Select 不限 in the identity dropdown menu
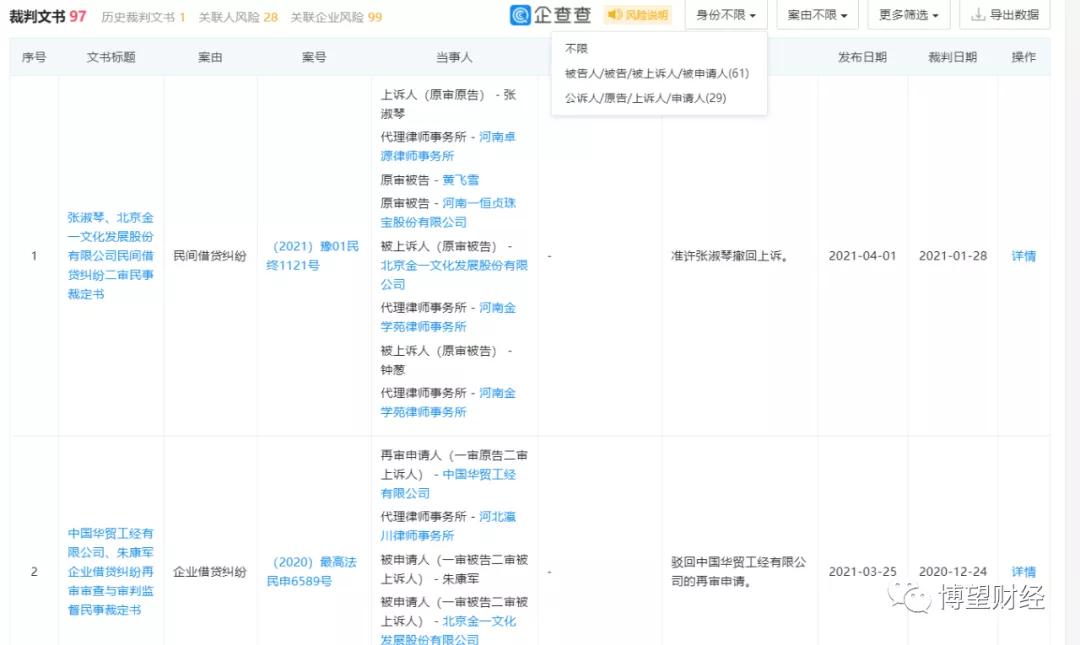This screenshot has width=1080, height=645. [x=575, y=47]
